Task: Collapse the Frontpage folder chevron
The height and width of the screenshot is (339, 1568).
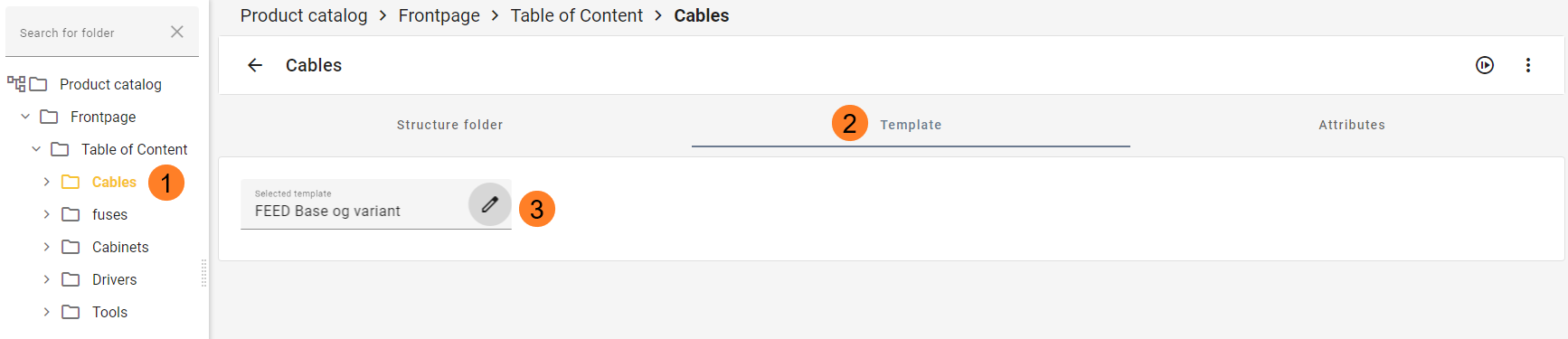Action: (x=25, y=117)
